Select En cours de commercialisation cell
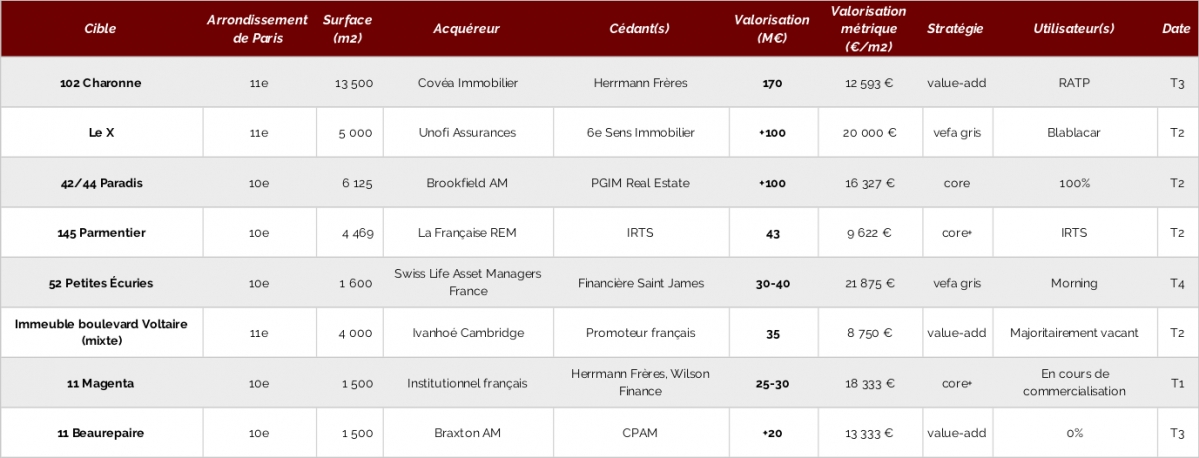 [1074, 383]
